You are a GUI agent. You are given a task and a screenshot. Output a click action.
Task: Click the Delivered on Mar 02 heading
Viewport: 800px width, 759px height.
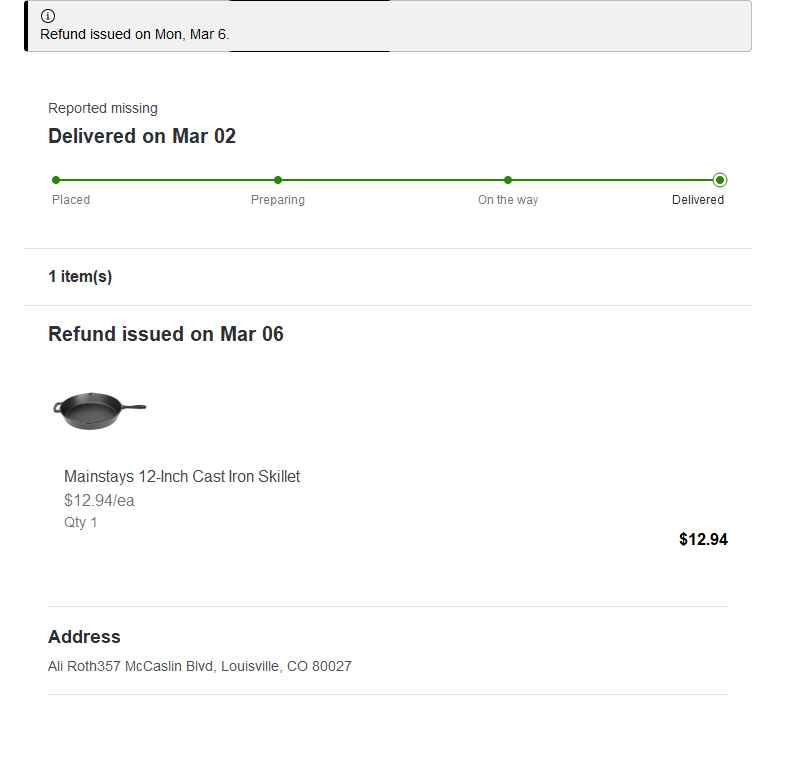tap(142, 136)
